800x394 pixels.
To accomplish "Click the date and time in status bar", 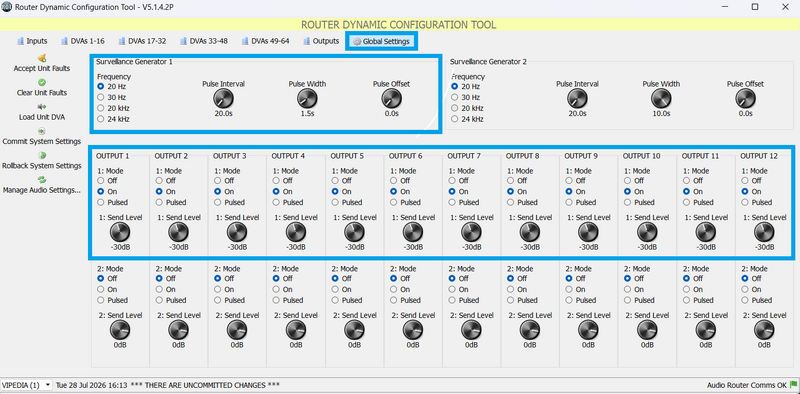I will (91, 385).
